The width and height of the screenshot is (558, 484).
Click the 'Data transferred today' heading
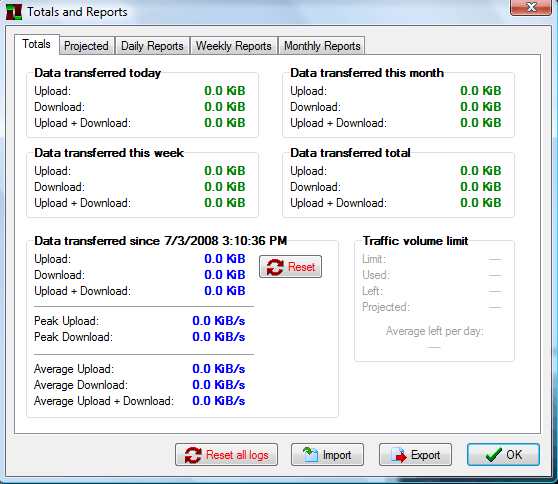[98, 73]
